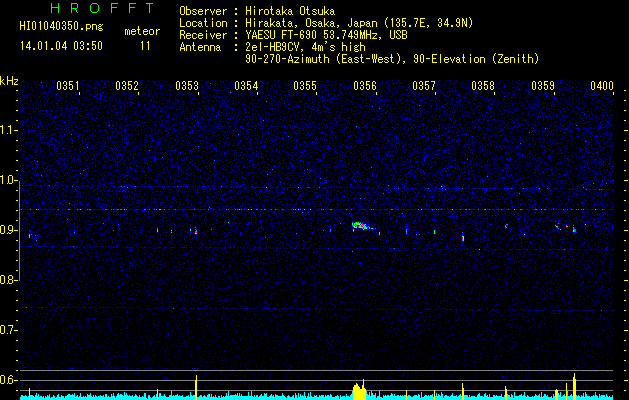Click the Antenna 2el-HB9CV line

click(x=272, y=47)
